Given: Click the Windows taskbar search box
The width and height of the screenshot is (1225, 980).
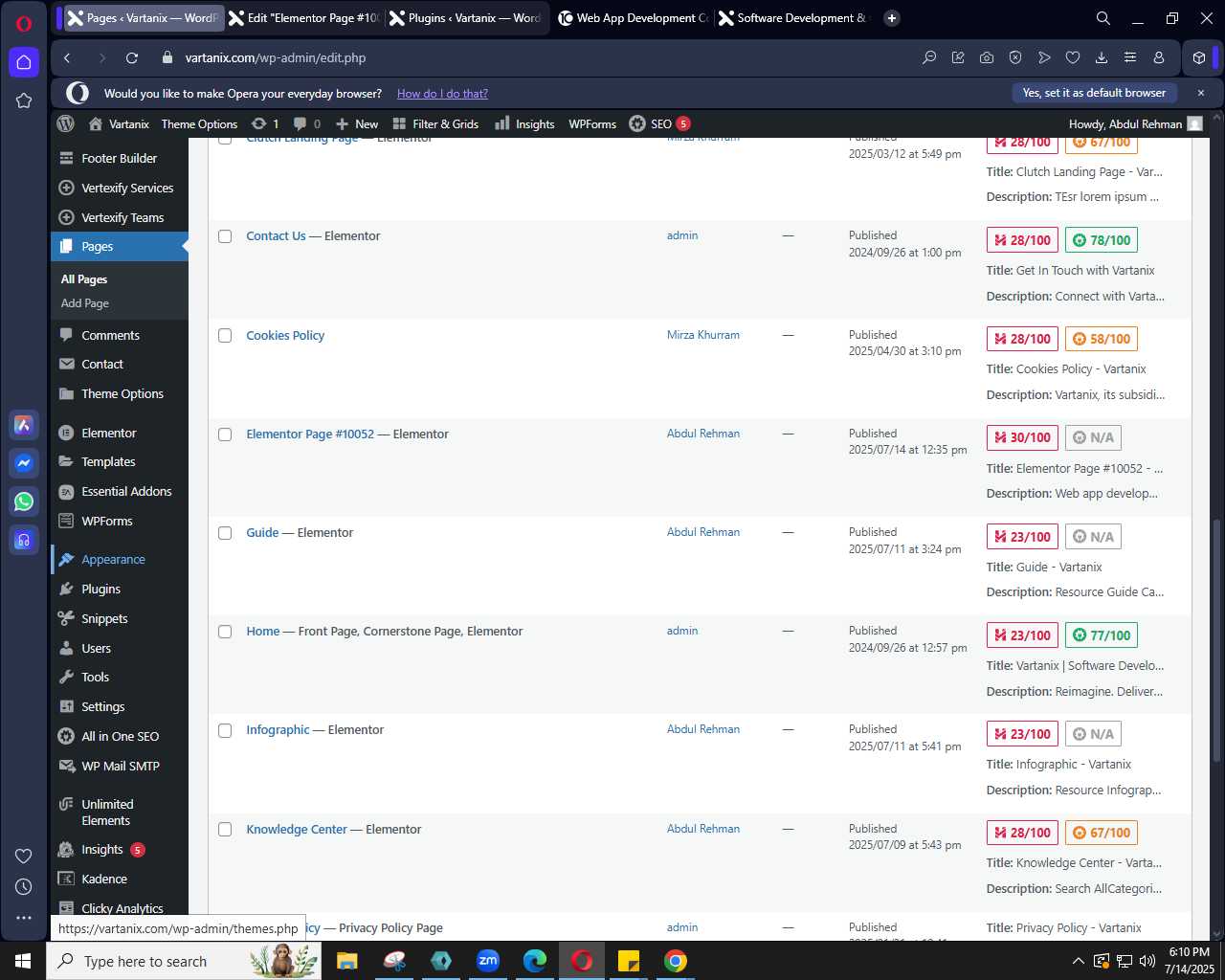Looking at the screenshot, I should [x=184, y=961].
